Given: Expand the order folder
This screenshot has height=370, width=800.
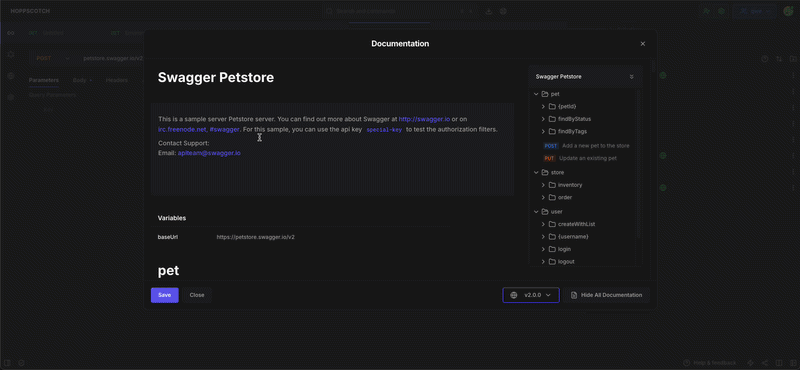Looking at the screenshot, I should (x=543, y=198).
